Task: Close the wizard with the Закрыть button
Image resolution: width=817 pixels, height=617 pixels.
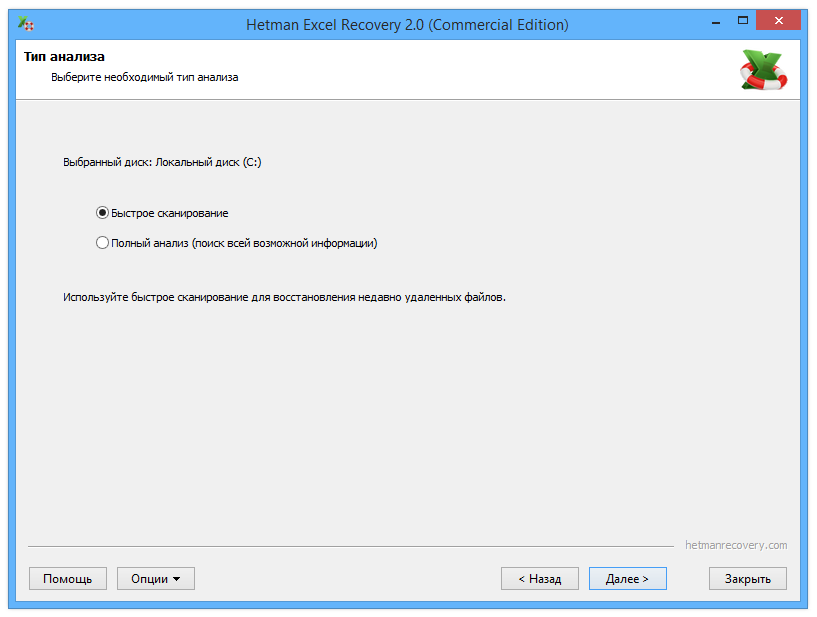Action: click(x=747, y=578)
